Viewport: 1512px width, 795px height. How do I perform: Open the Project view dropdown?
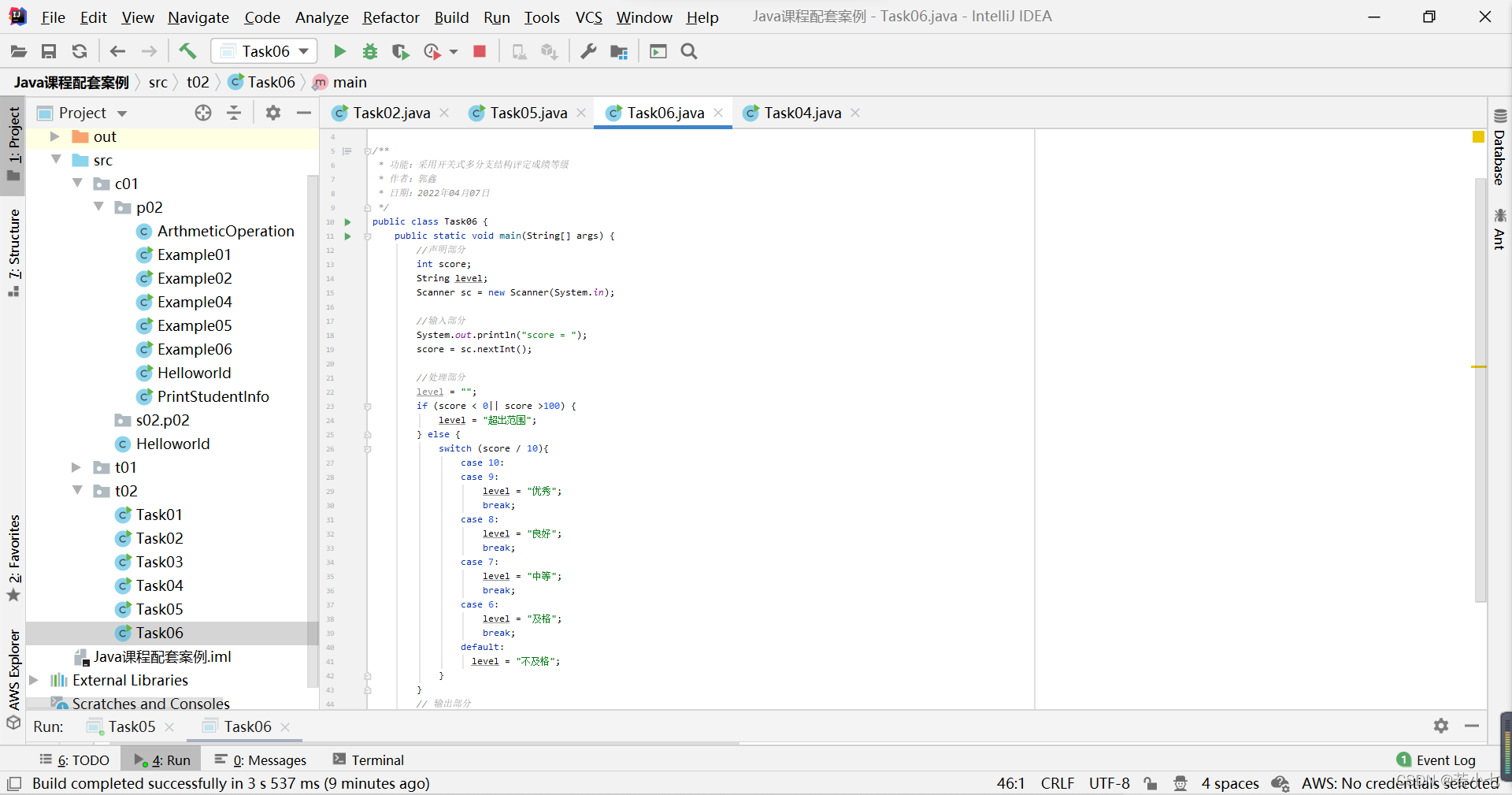pyautogui.click(x=122, y=113)
